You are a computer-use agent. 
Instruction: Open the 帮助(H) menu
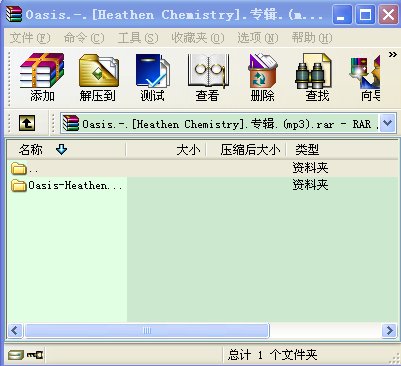tap(312, 38)
